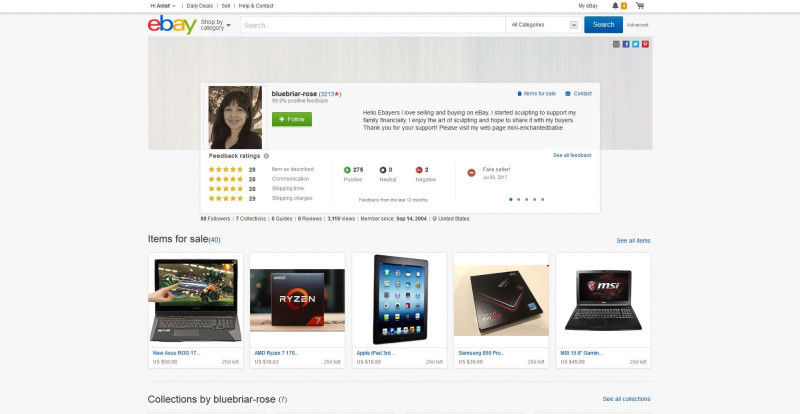This screenshot has height=414, width=800.
Task: Click the green Positive feedback icon
Action: click(347, 170)
